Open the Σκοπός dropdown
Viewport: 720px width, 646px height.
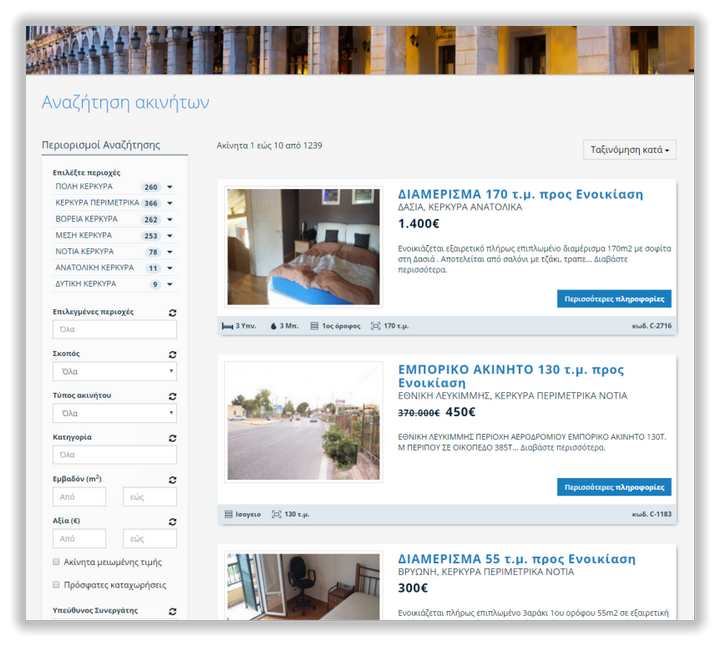(115, 371)
